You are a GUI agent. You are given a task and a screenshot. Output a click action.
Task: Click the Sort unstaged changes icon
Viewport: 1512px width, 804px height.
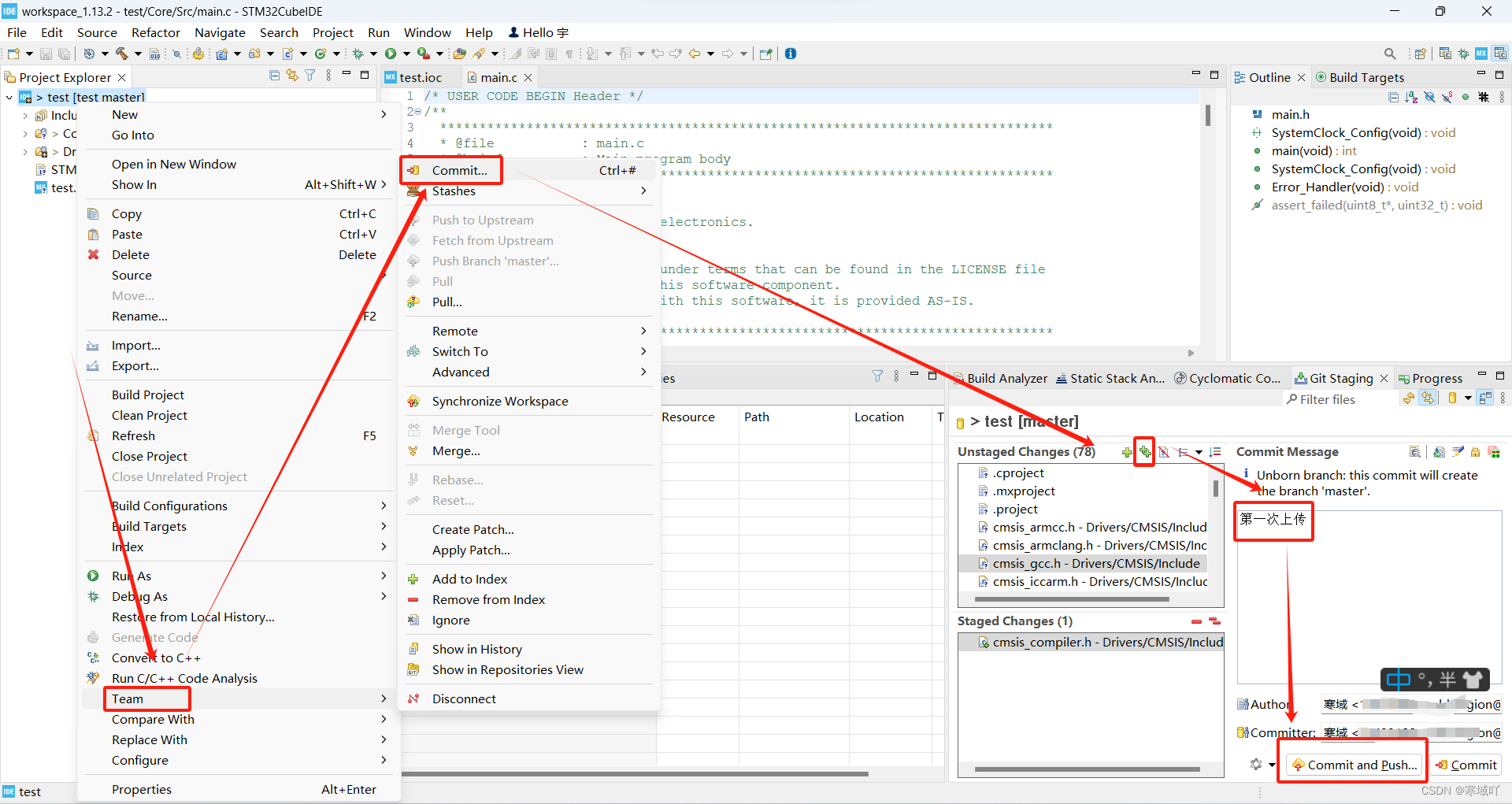(1215, 452)
